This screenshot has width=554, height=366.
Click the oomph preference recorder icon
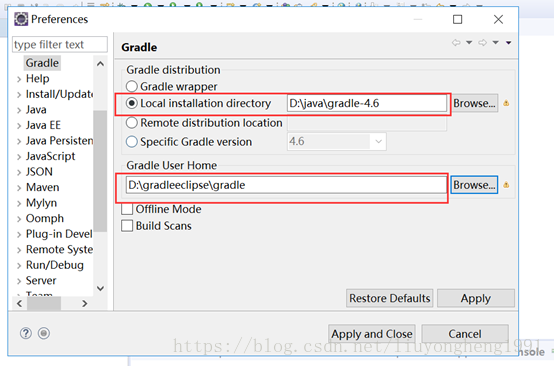pyautogui.click(x=44, y=333)
